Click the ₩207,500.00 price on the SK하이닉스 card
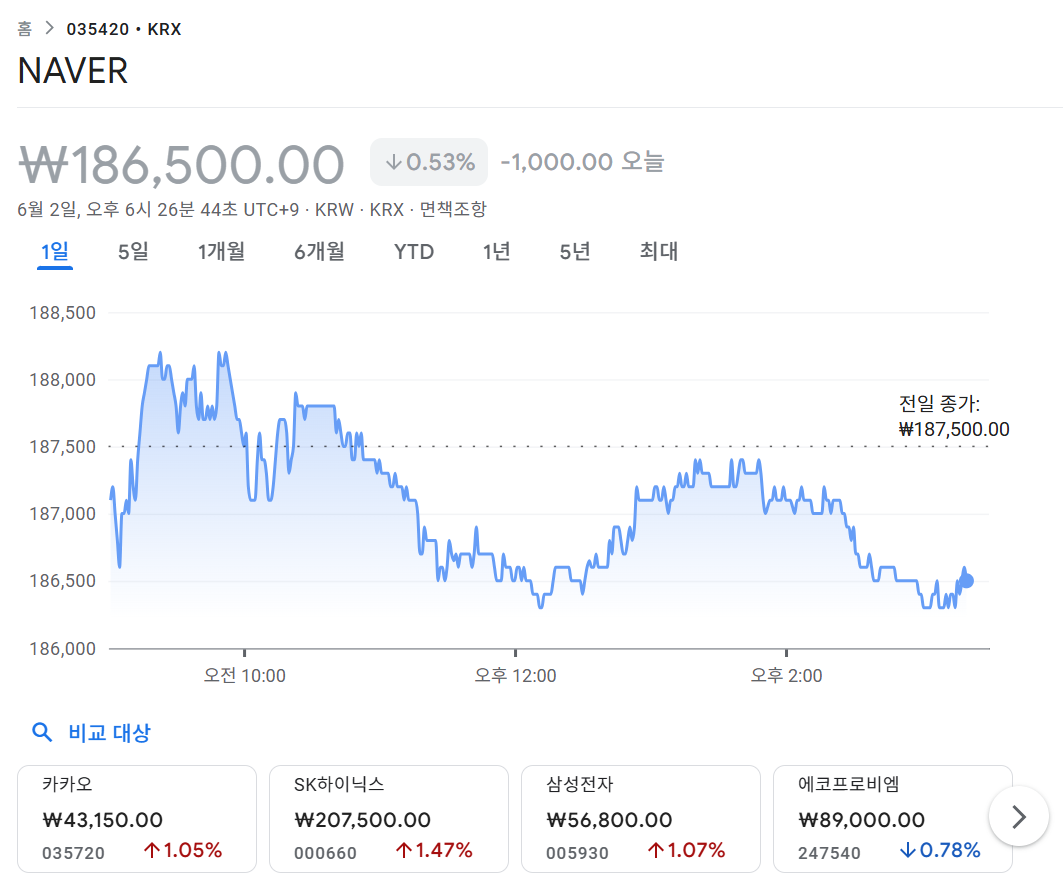1063x896 pixels. coord(363,820)
